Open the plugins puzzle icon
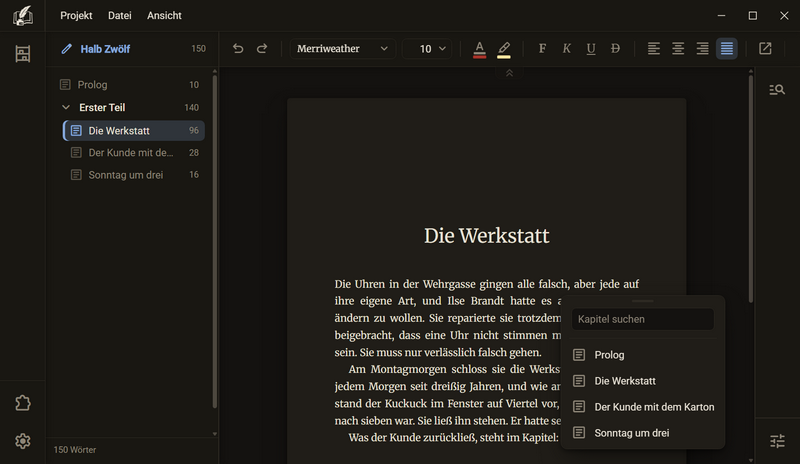The height and width of the screenshot is (464, 800). coord(22,403)
